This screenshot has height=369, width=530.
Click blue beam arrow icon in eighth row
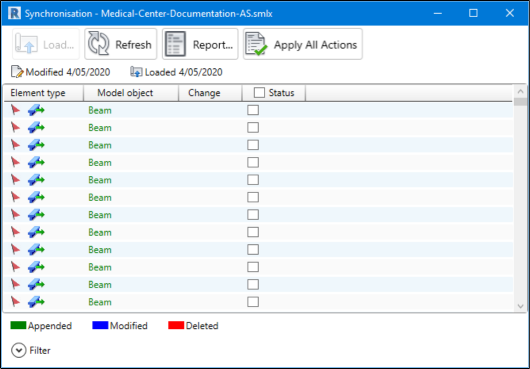tap(36, 232)
